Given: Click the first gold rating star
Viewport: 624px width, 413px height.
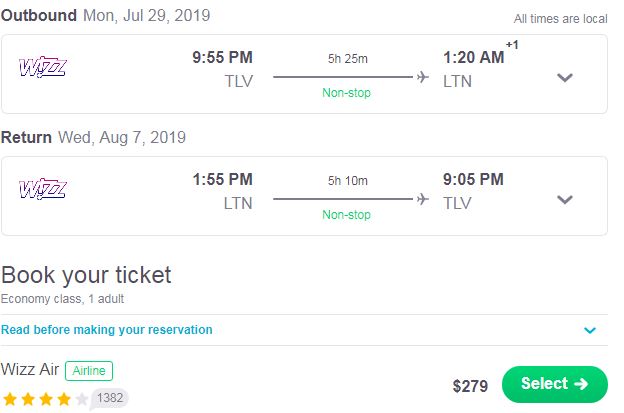Looking at the screenshot, I should (10, 399).
